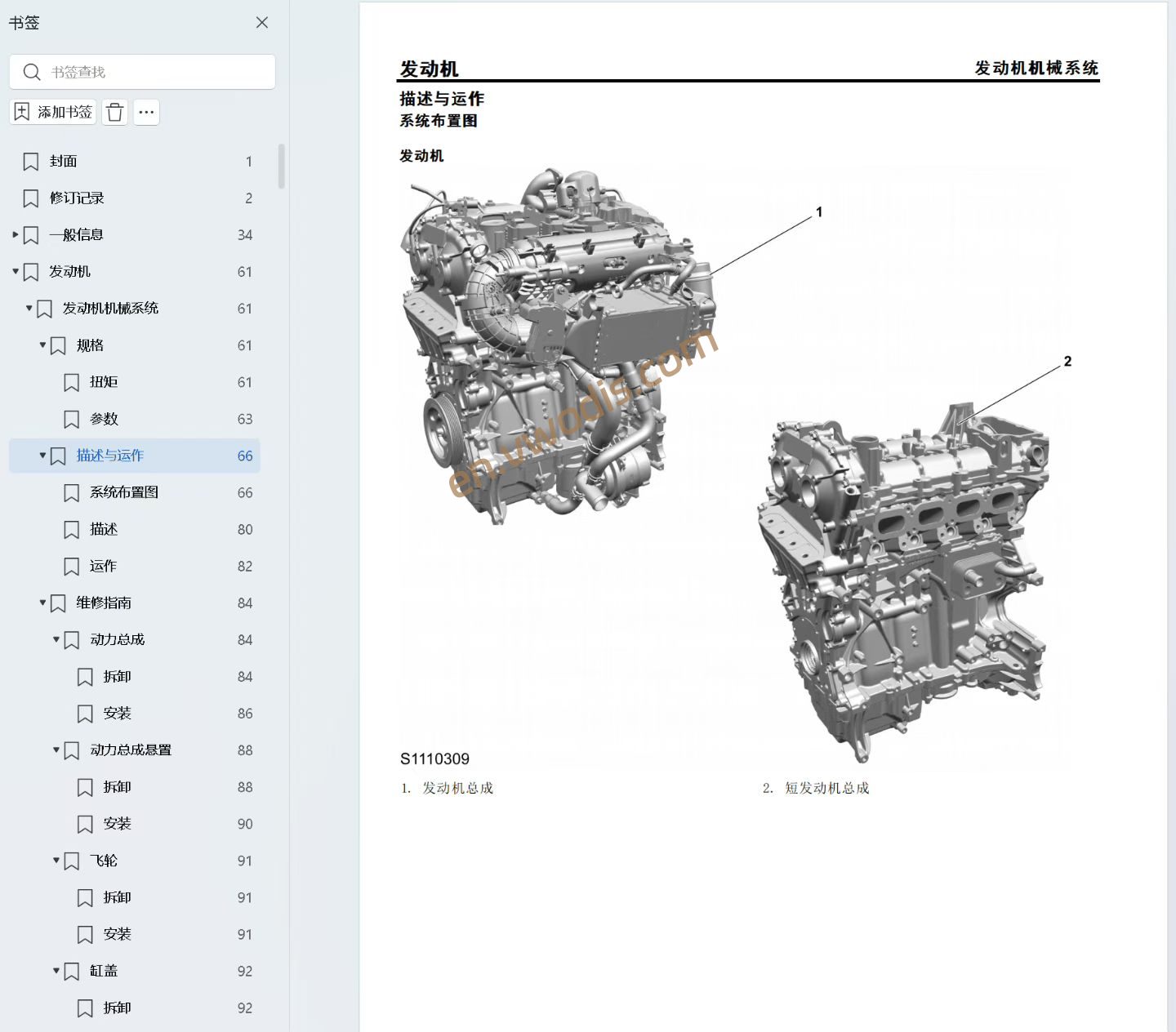This screenshot has width=1176, height=1032.
Task: Click the 发动机机械系统 page header
Action: tap(1036, 68)
